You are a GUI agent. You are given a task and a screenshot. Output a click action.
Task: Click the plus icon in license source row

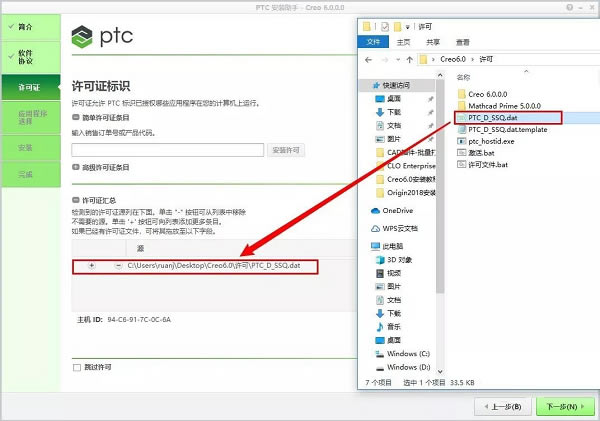point(91,266)
